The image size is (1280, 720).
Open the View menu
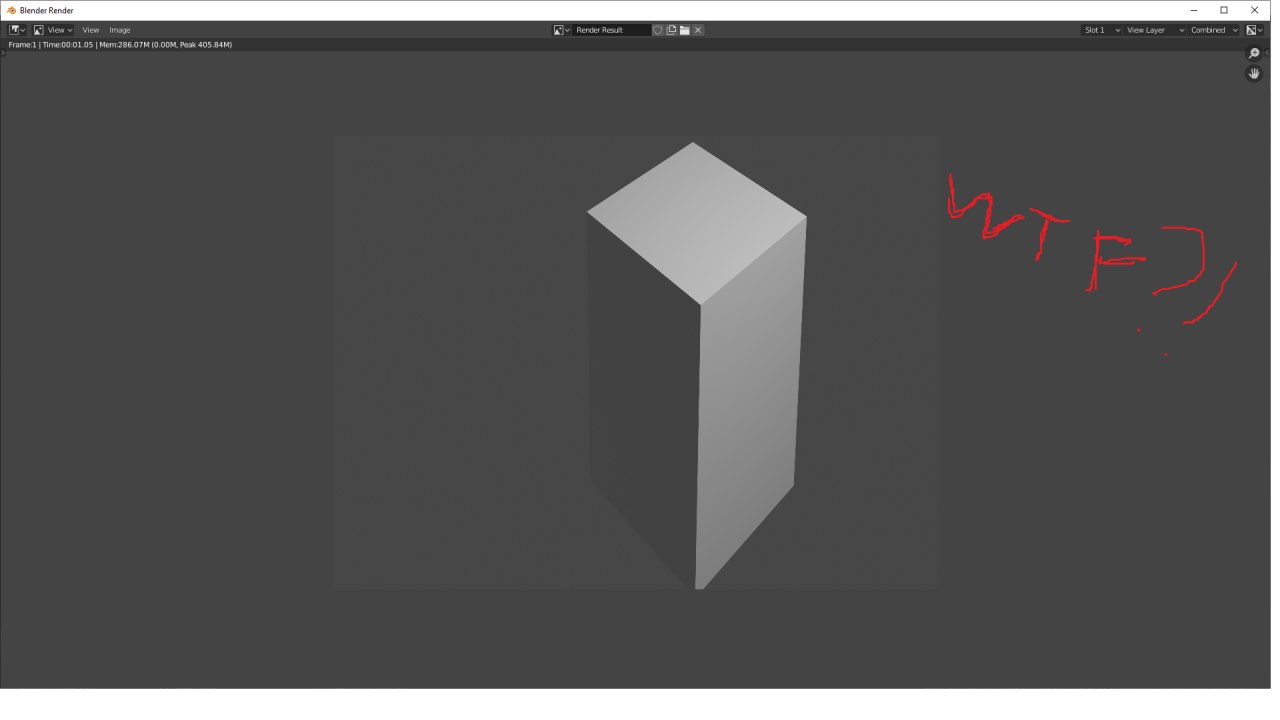91,30
